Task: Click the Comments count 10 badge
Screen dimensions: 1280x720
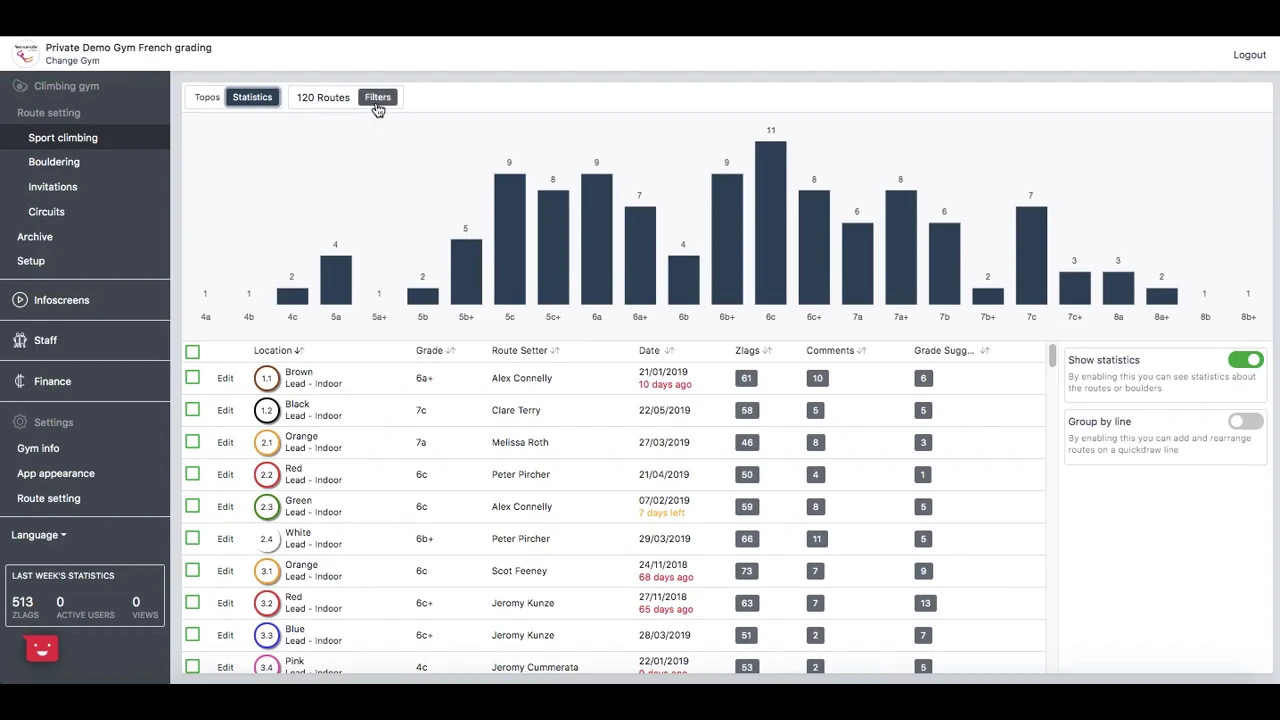Action: coord(817,378)
